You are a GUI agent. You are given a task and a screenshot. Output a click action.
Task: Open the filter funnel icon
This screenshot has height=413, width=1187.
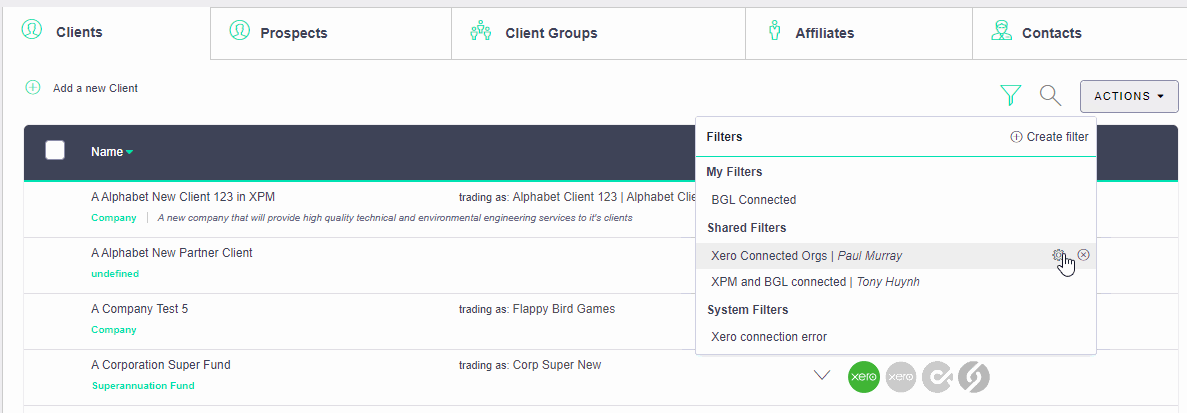click(1011, 95)
